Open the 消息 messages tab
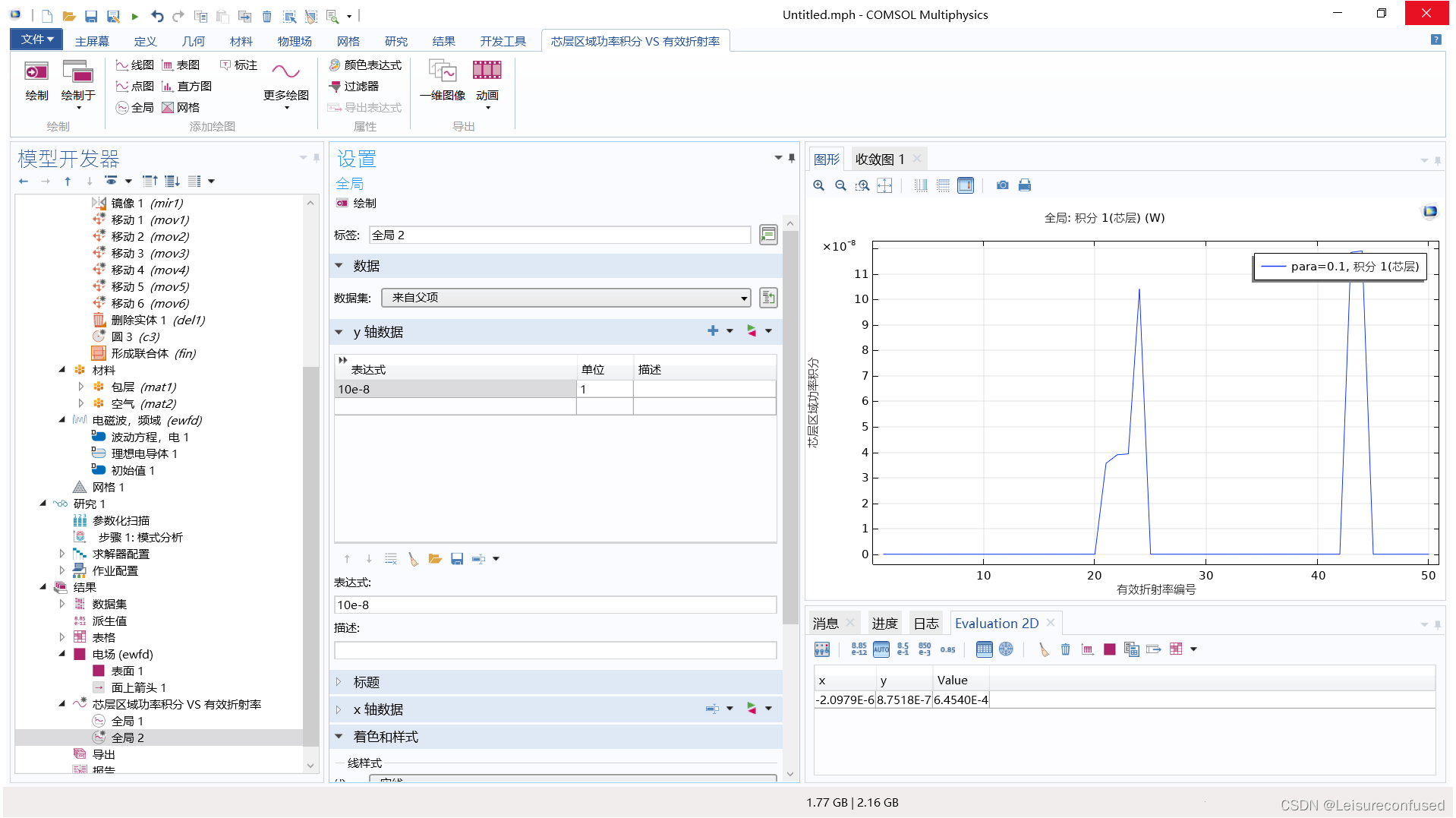The image size is (1456, 818). [x=826, y=624]
